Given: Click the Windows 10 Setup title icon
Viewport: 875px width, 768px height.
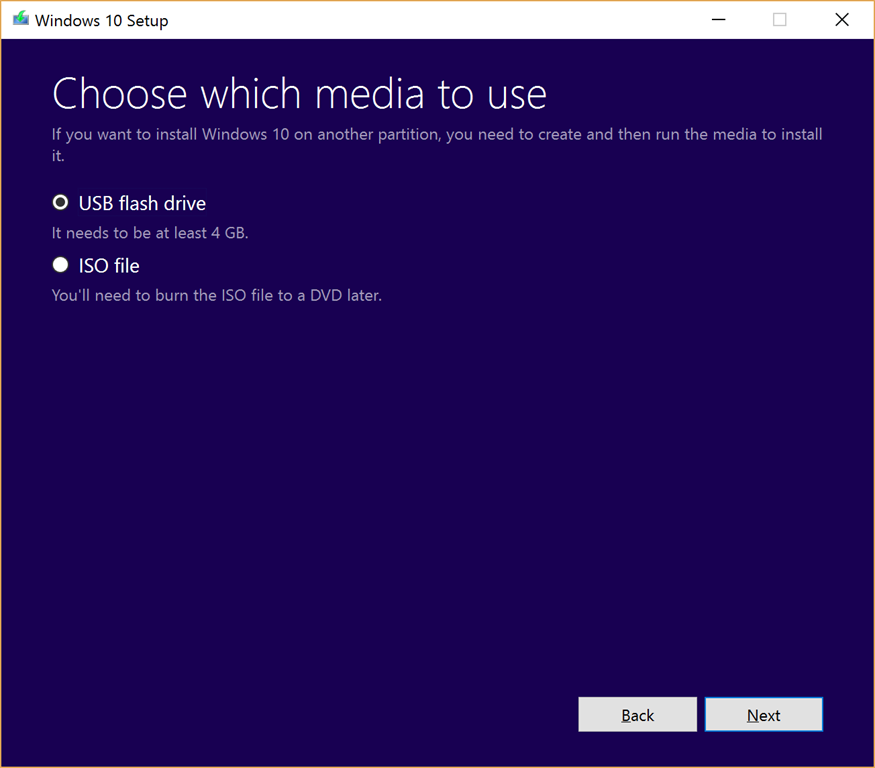Looking at the screenshot, I should click(x=21, y=19).
